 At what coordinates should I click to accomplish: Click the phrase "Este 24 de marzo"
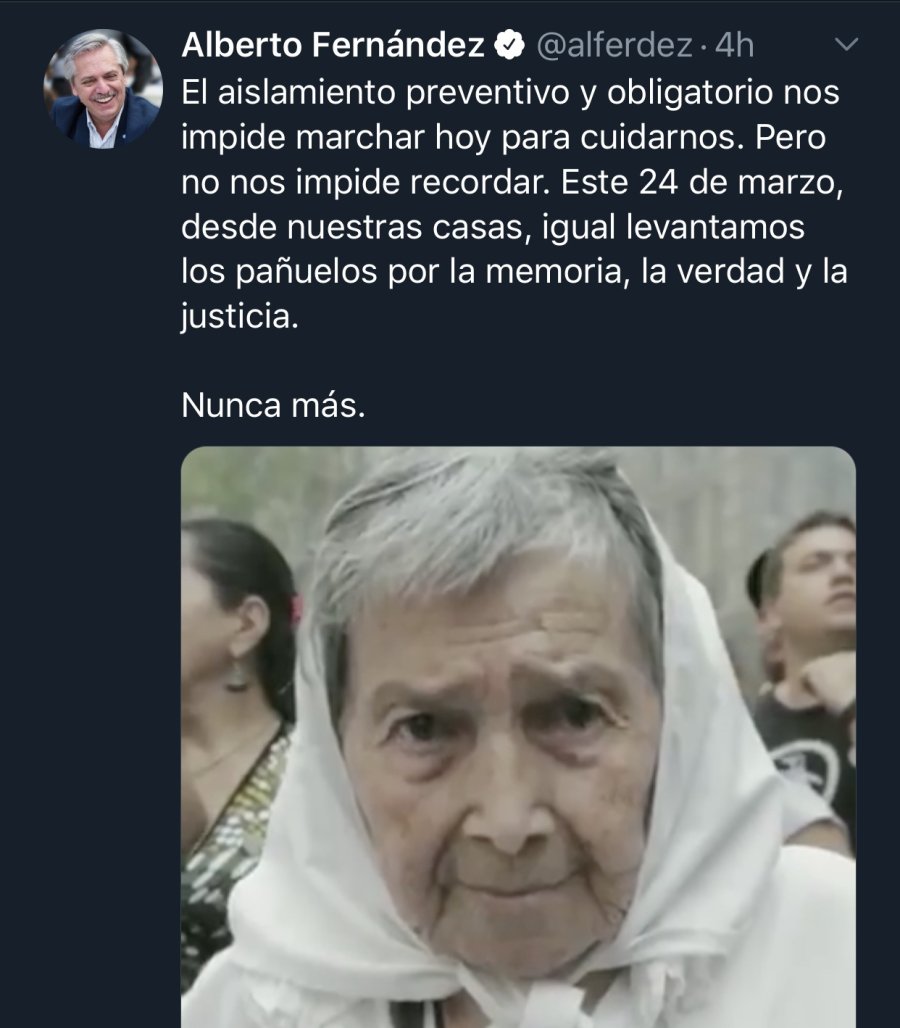(702, 182)
